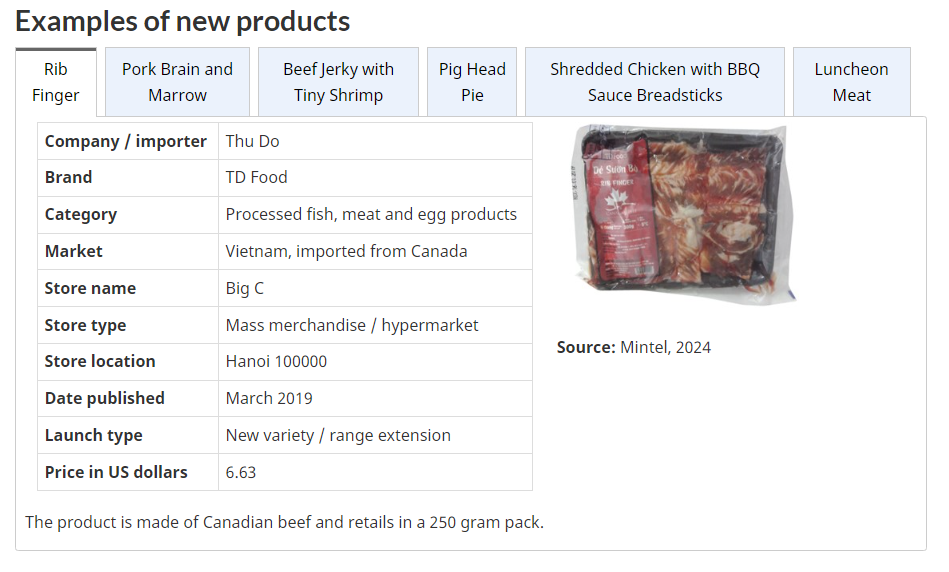Click the Mass merchandise / hypermarket cell
The height and width of the screenshot is (572, 949).
[352, 325]
